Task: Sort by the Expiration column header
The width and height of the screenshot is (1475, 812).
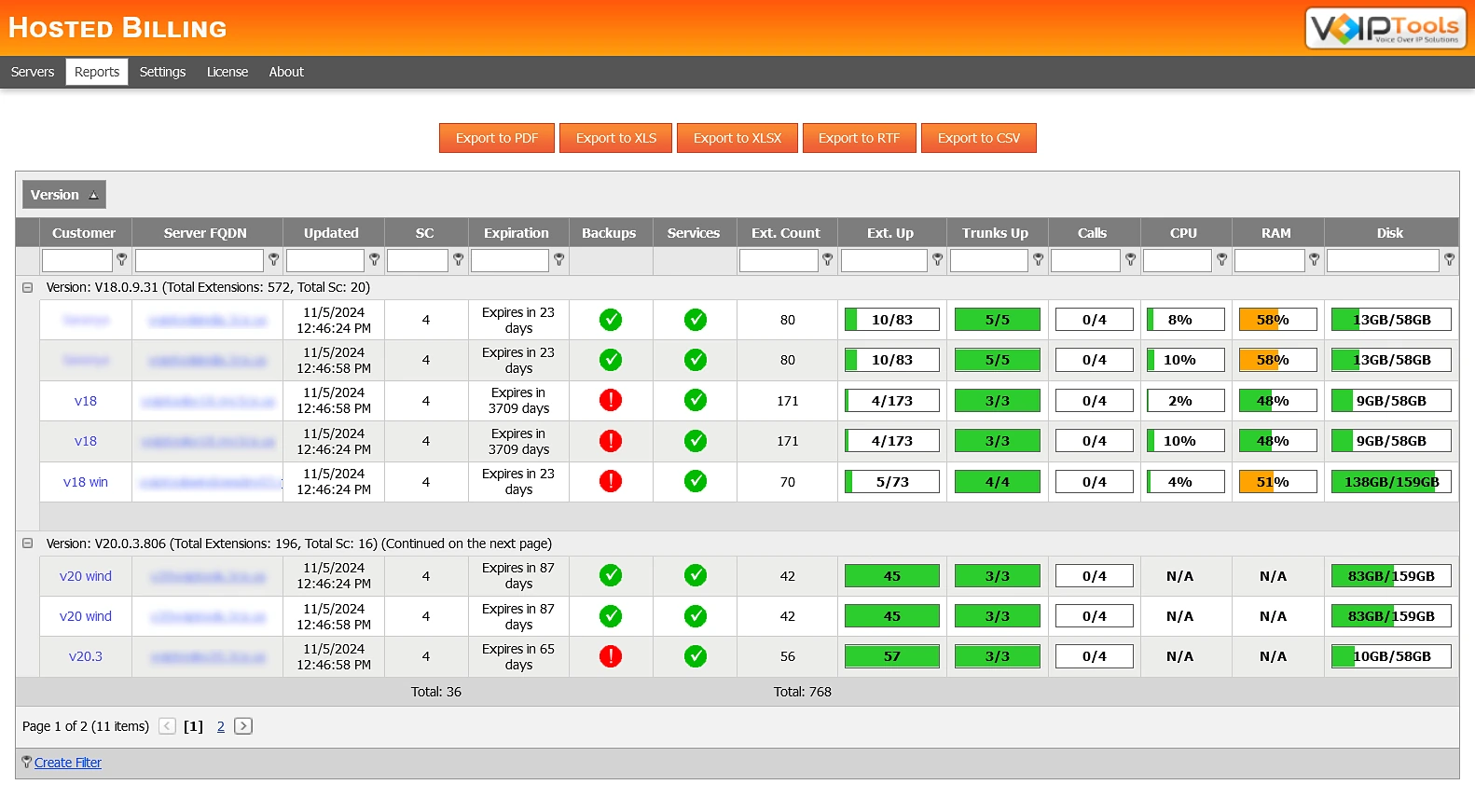Action: pyautogui.click(x=517, y=233)
